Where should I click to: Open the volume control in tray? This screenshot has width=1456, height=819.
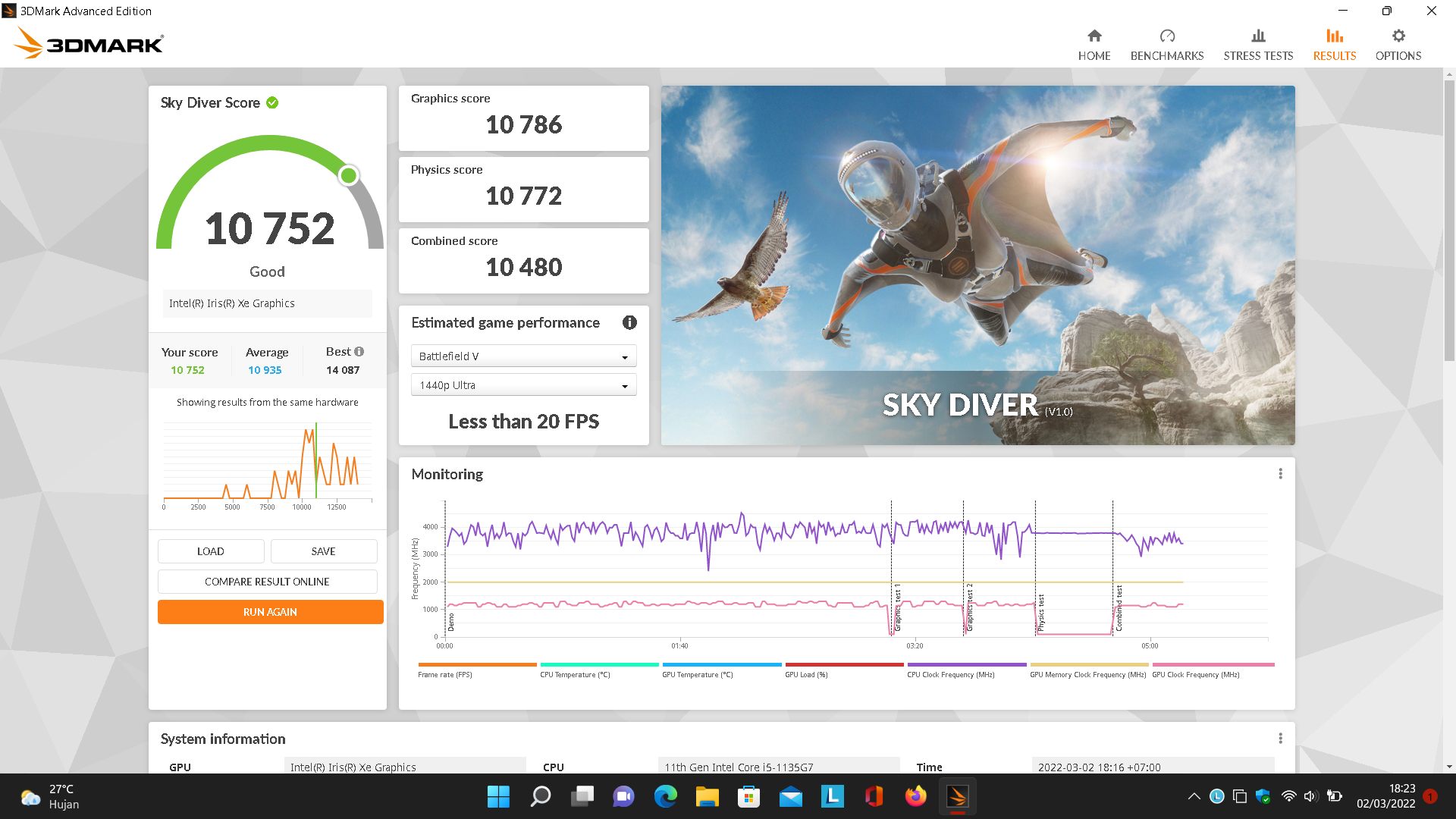(x=1310, y=796)
